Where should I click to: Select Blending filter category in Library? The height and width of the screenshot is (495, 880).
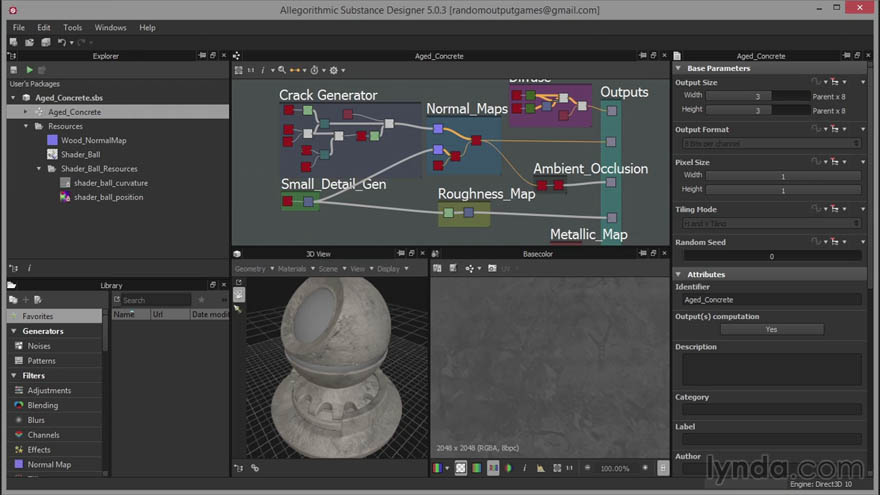(x=43, y=405)
